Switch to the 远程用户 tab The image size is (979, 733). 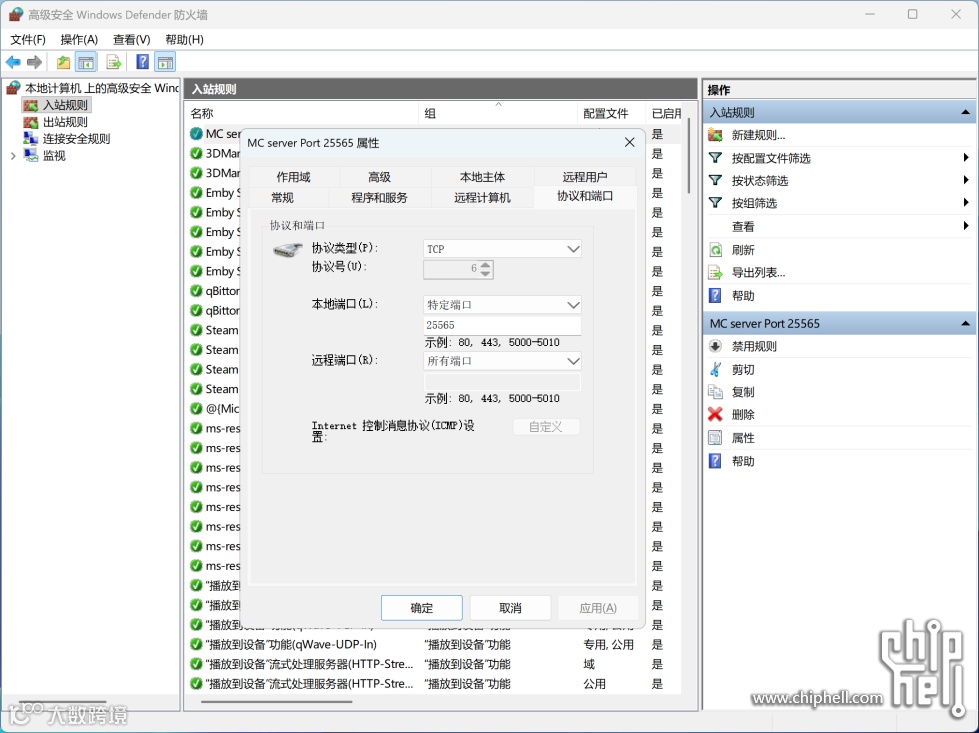pyautogui.click(x=584, y=177)
